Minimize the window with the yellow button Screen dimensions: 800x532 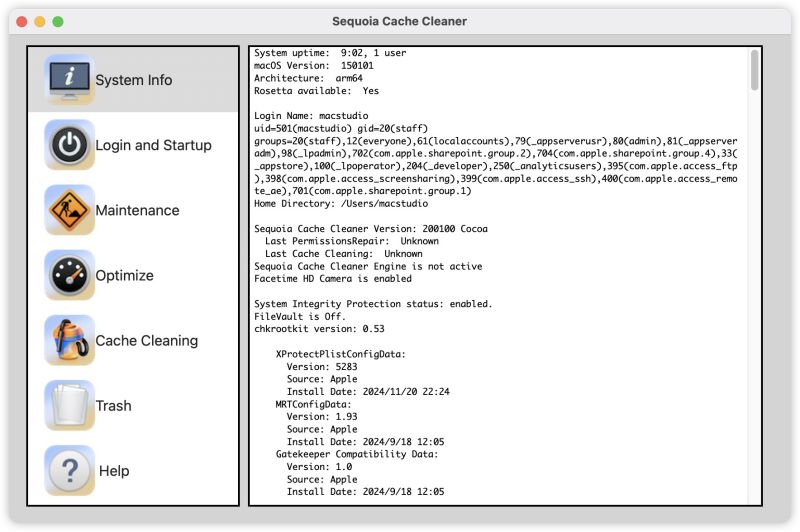pyautogui.click(x=40, y=21)
